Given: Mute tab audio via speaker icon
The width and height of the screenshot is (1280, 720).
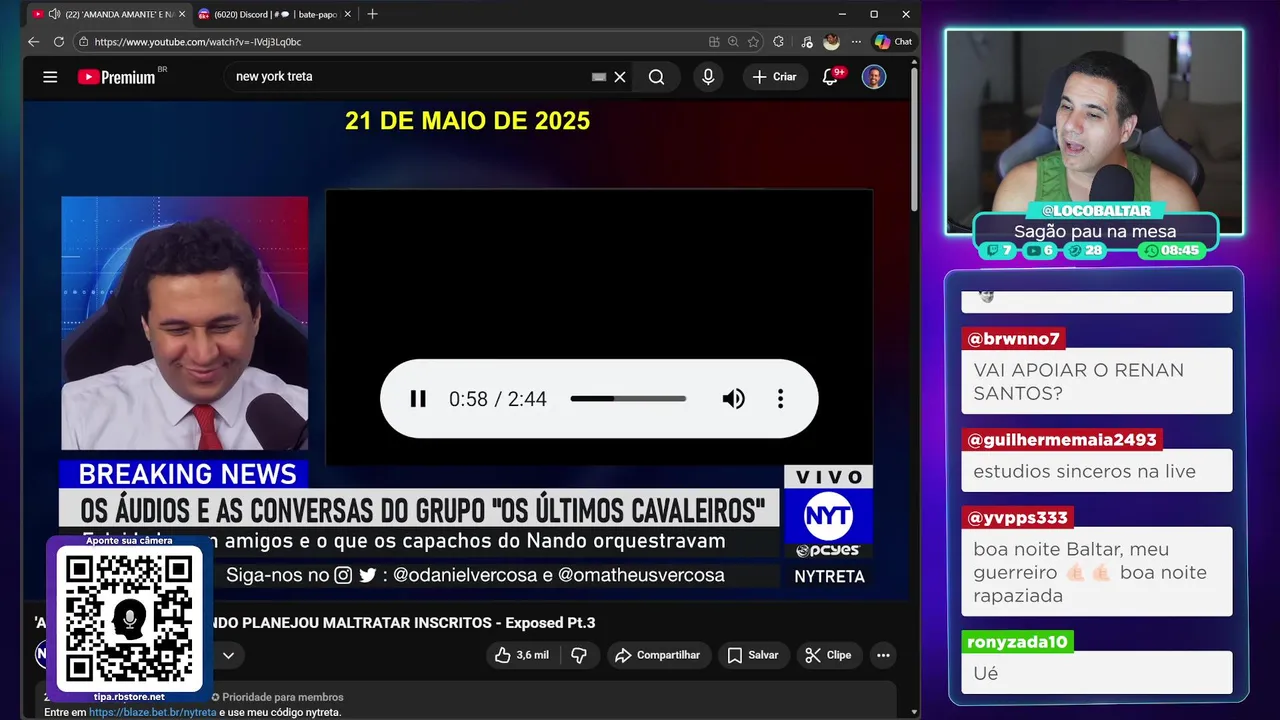Looking at the screenshot, I should pos(54,14).
